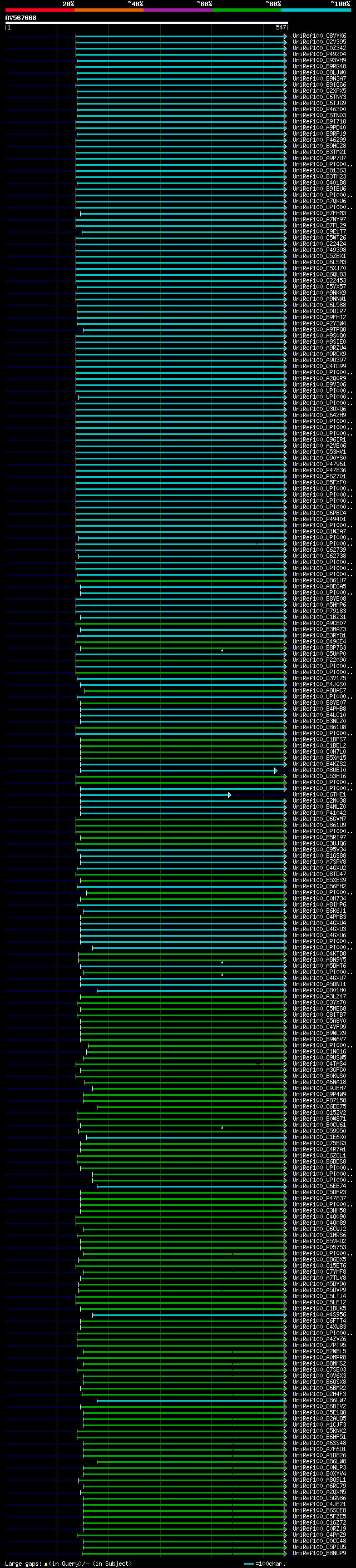
Task: Select hit label UniRef100_A8UEI0
Action: 319,770
